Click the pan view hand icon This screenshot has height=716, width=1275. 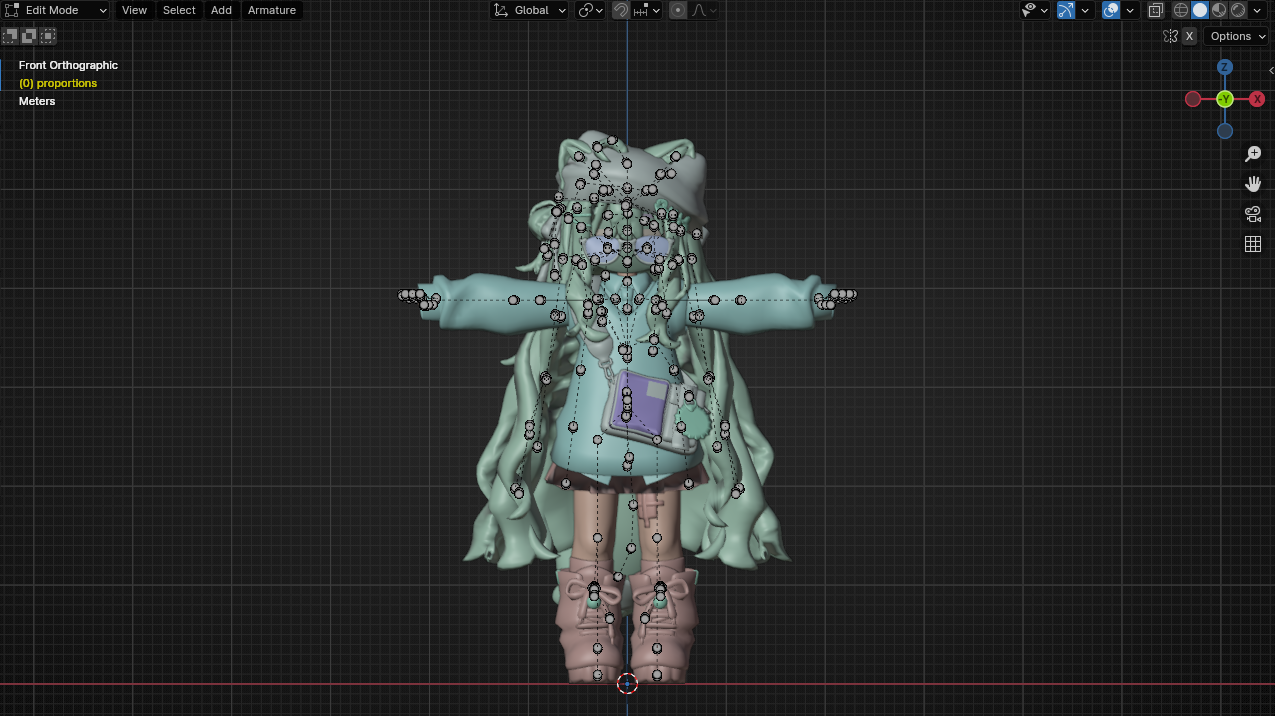pyautogui.click(x=1253, y=184)
